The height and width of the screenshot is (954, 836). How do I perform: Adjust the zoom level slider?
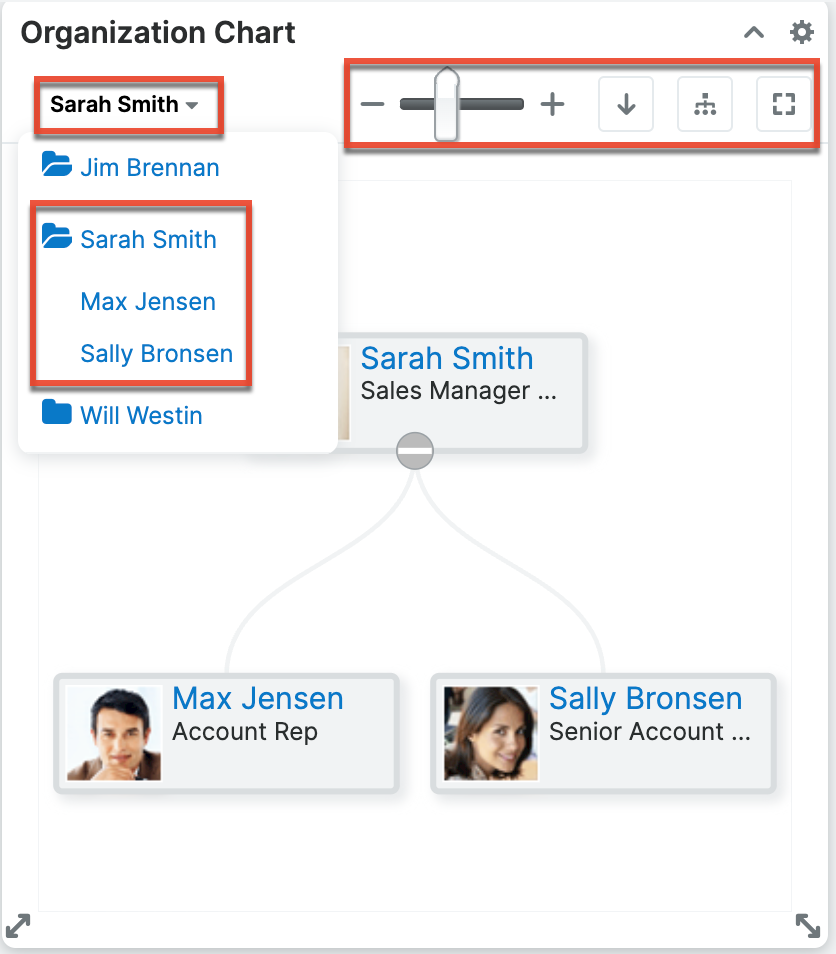tap(447, 103)
